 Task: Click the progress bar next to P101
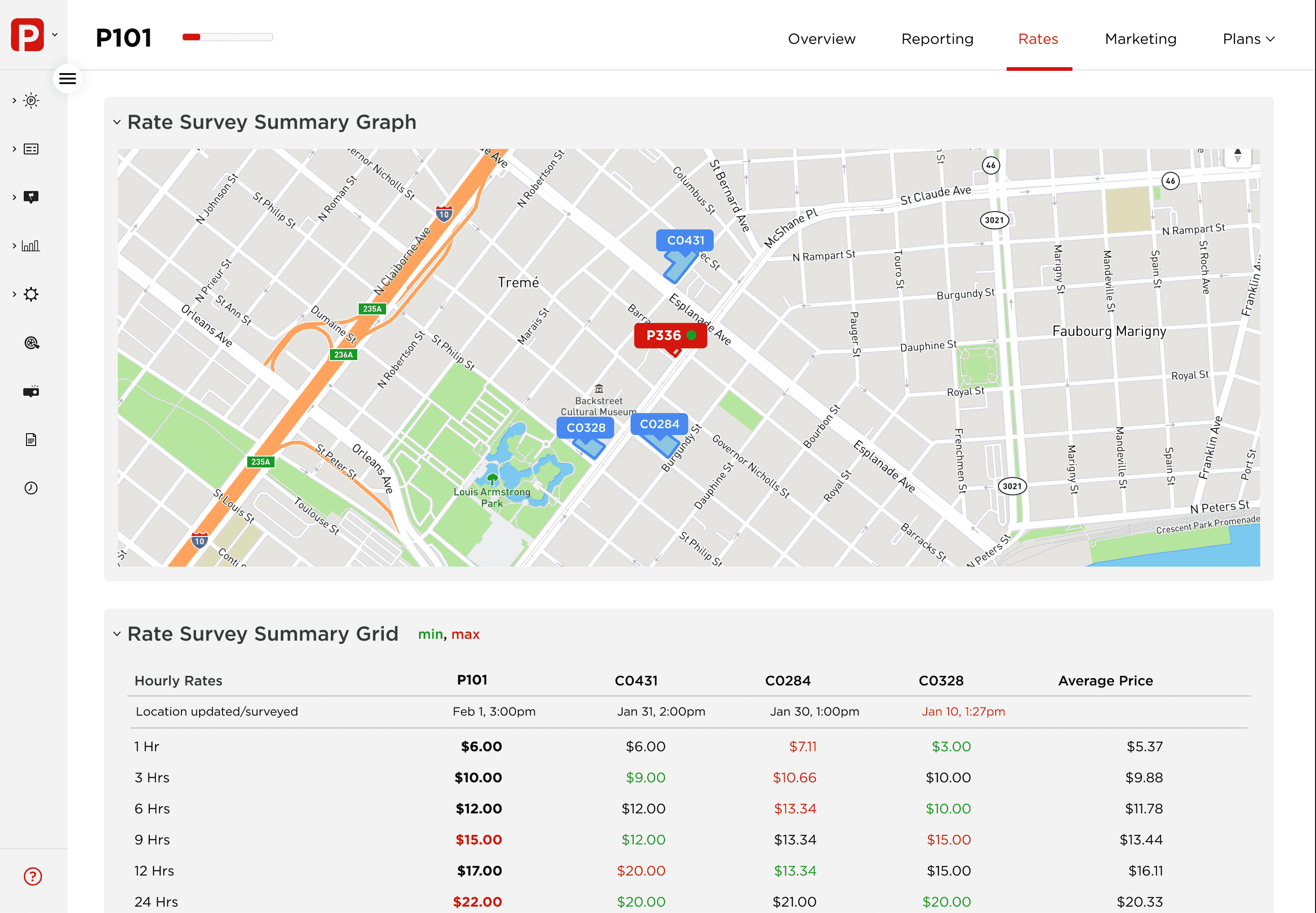point(227,37)
